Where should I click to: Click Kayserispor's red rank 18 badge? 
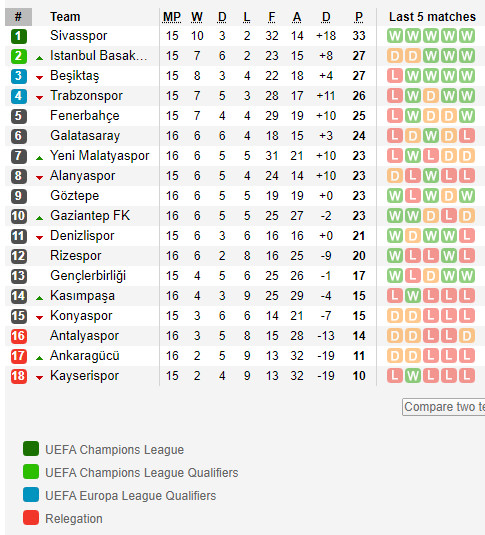point(18,376)
